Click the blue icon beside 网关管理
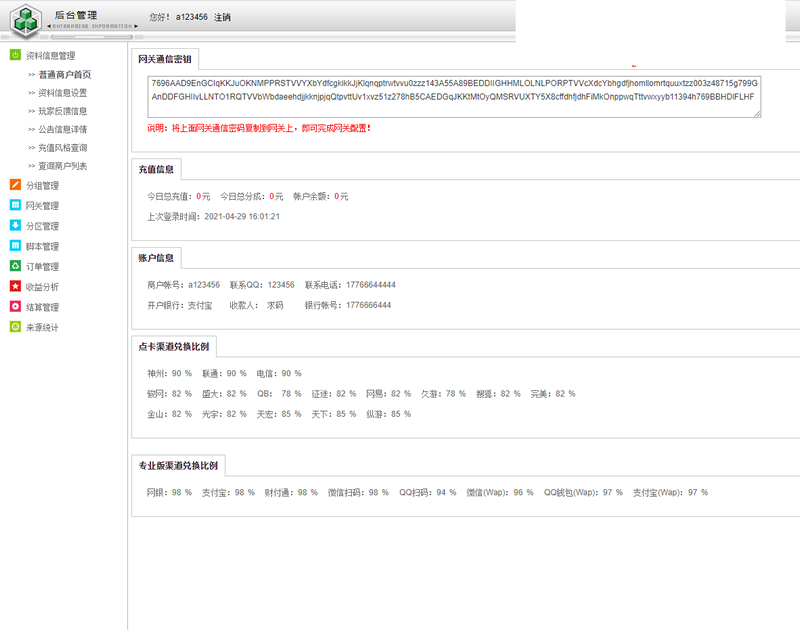 pyautogui.click(x=15, y=205)
